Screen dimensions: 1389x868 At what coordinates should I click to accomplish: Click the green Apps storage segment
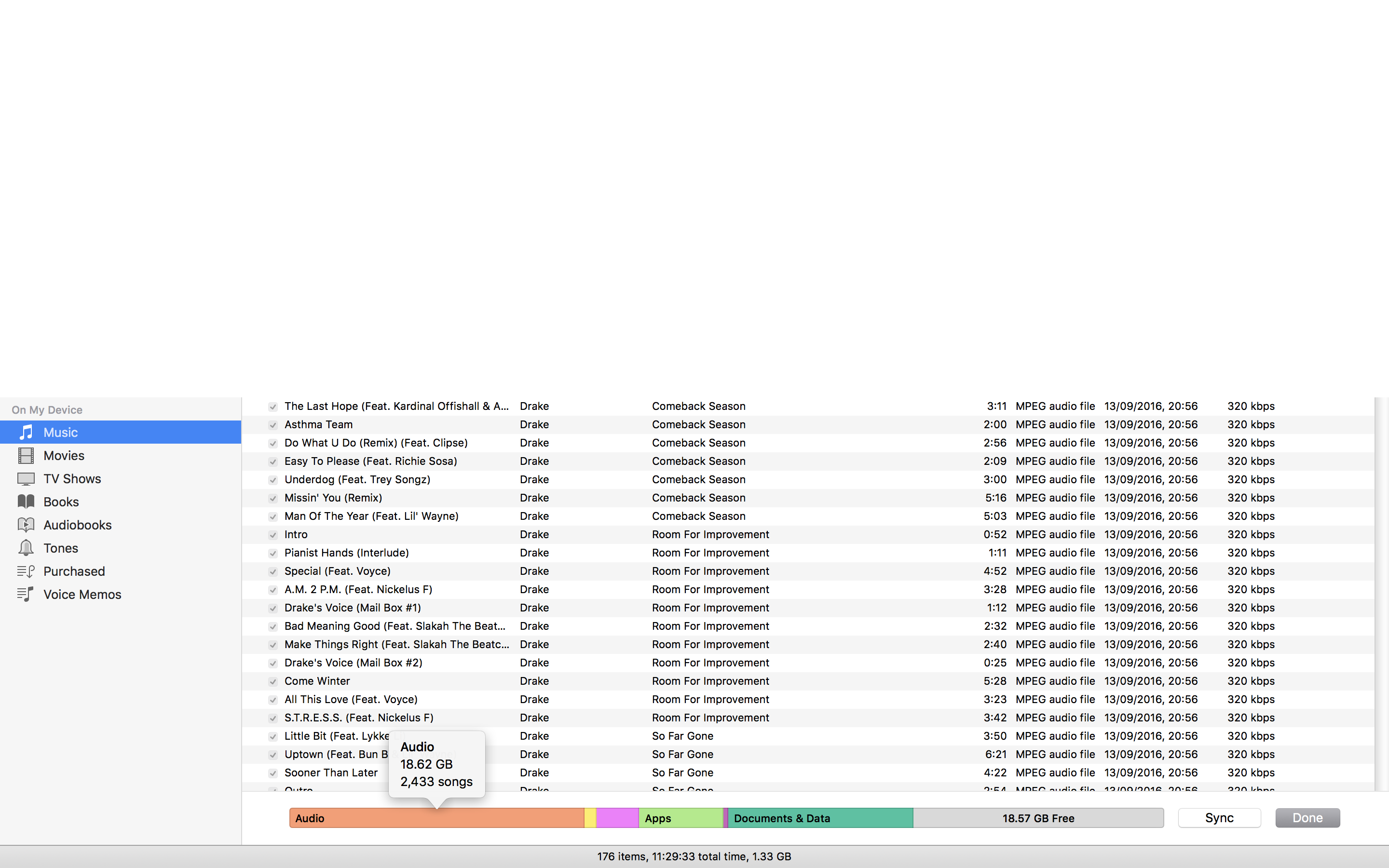(681, 818)
